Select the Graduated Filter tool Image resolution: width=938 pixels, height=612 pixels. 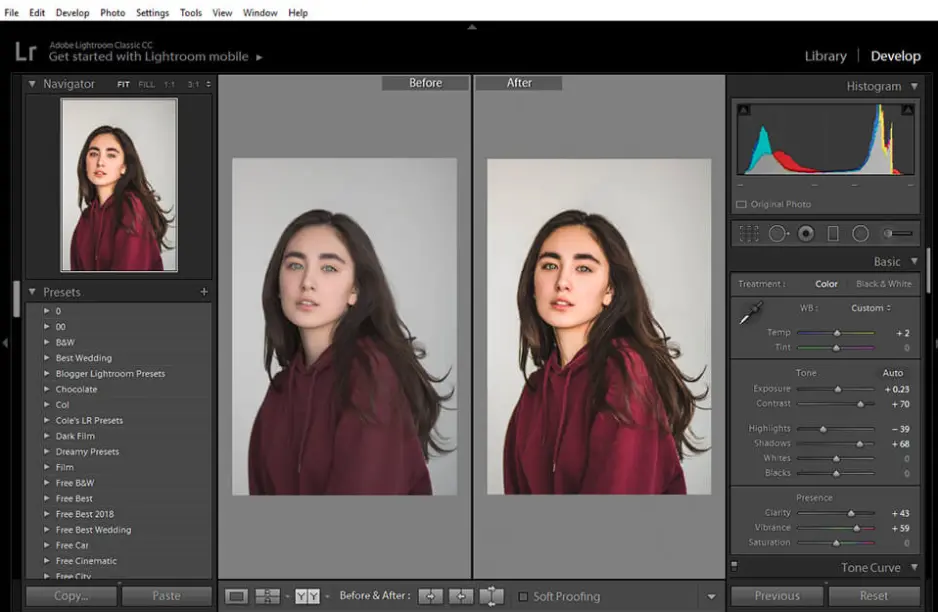(x=833, y=234)
